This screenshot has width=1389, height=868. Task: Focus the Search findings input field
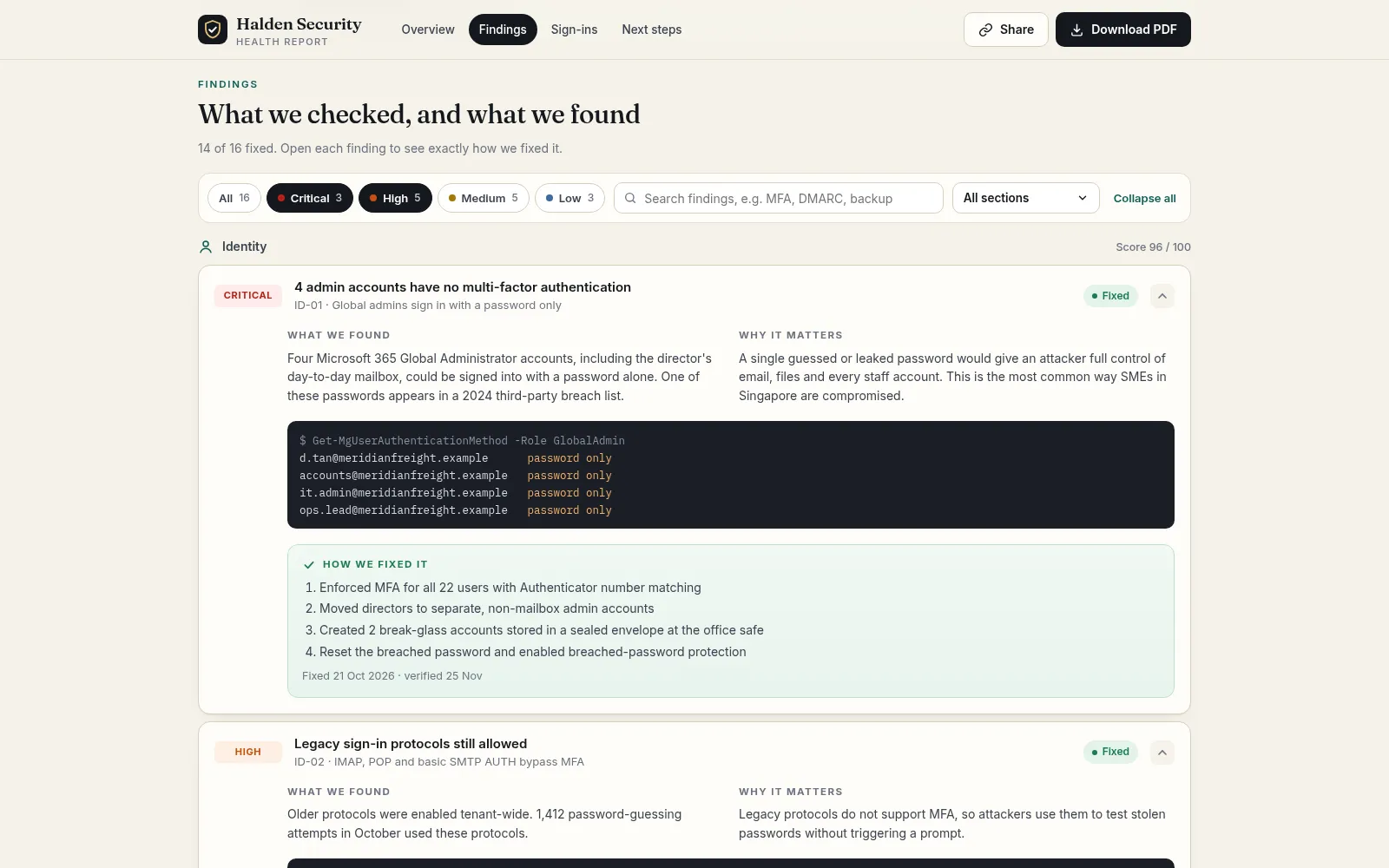coord(779,198)
